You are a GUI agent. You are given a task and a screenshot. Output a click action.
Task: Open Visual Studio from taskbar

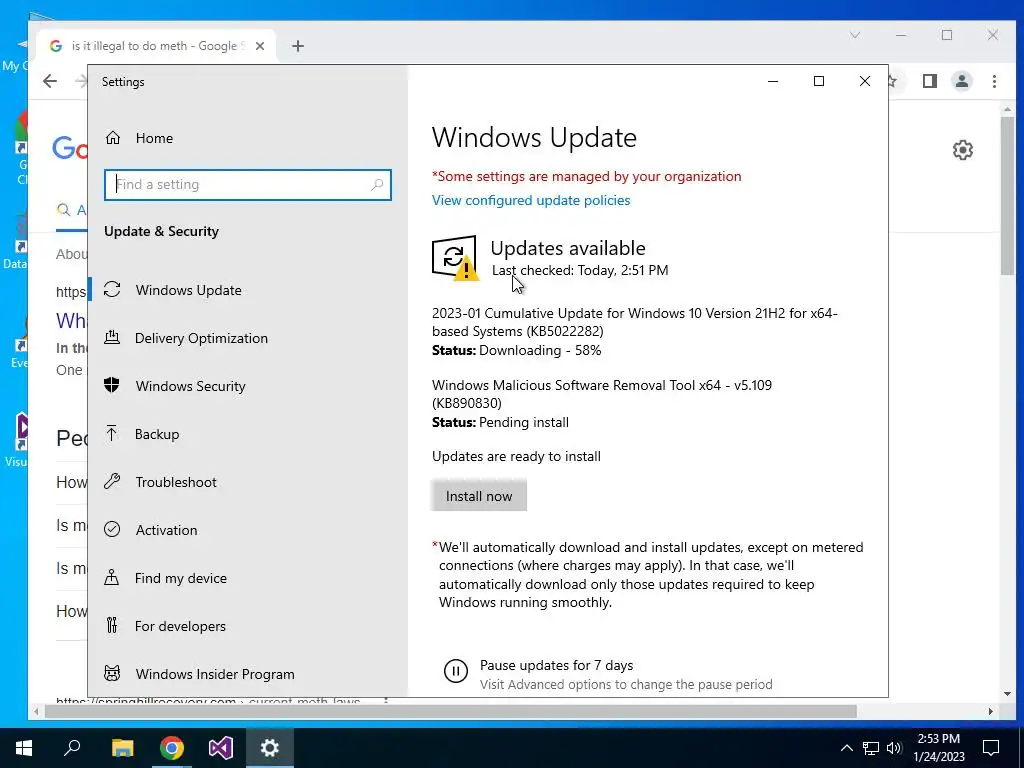tap(221, 748)
